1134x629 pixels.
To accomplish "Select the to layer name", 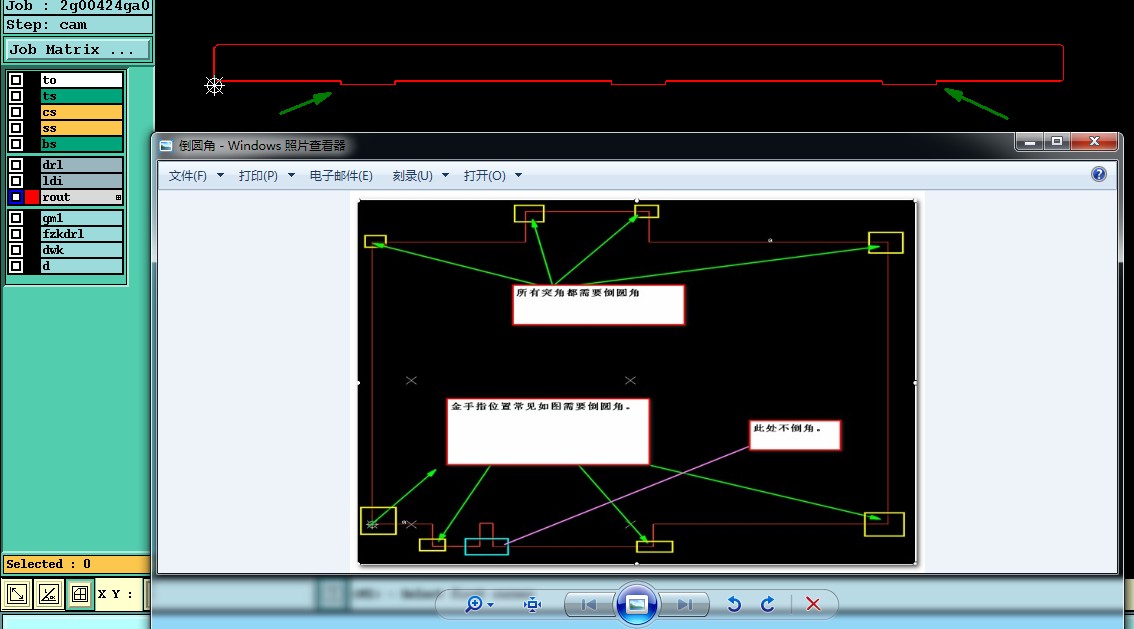I will tap(82, 80).
